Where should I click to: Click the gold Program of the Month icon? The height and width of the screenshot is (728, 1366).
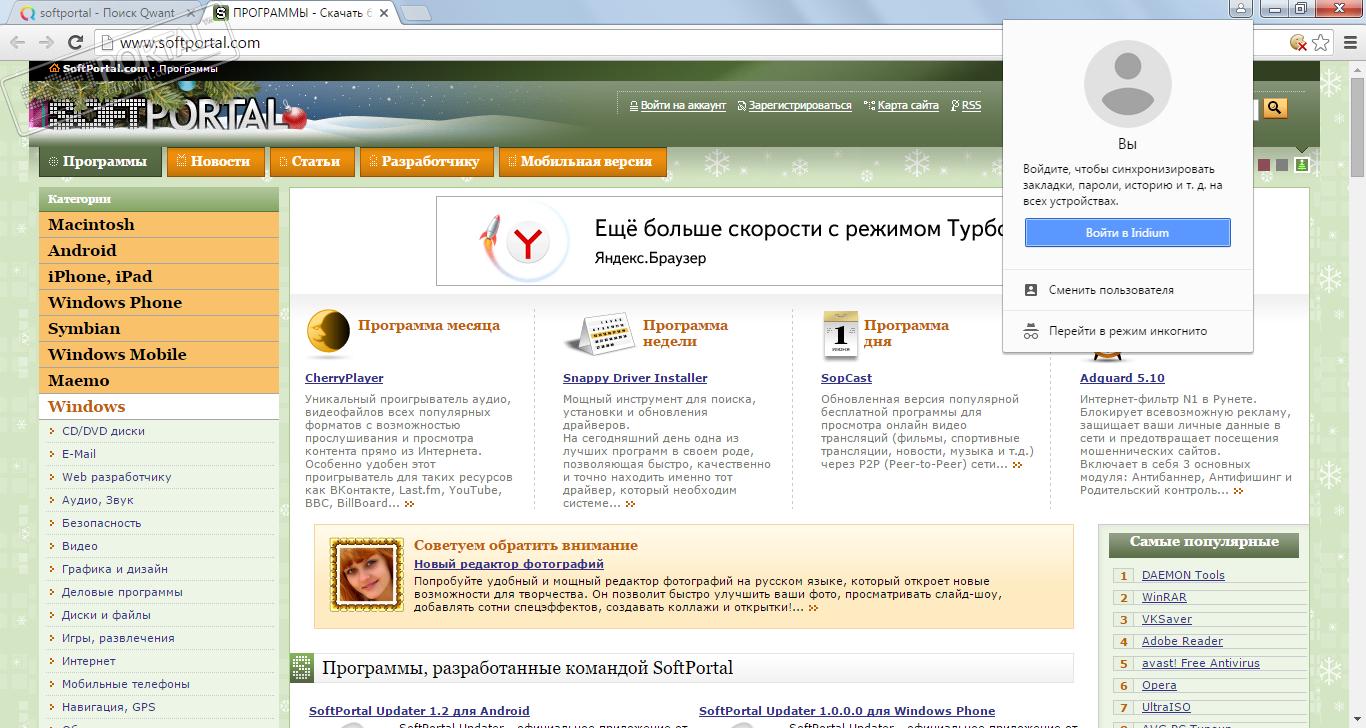point(328,334)
